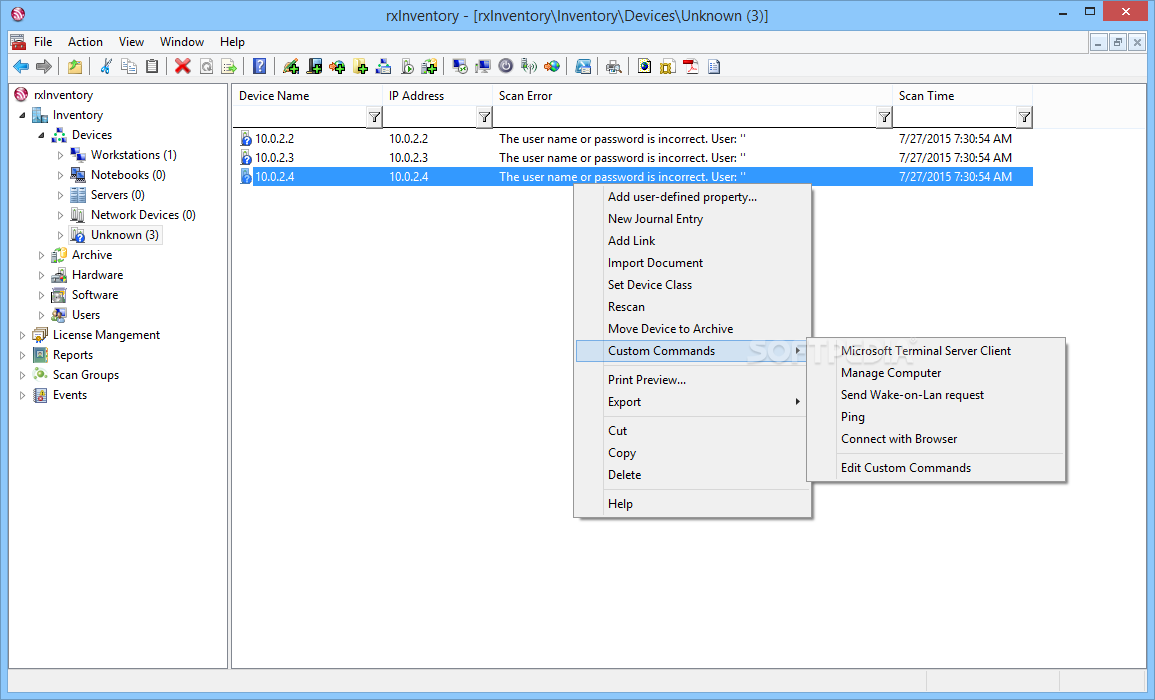Open the Action menu
Image resolution: width=1155 pixels, height=700 pixels.
(x=85, y=42)
